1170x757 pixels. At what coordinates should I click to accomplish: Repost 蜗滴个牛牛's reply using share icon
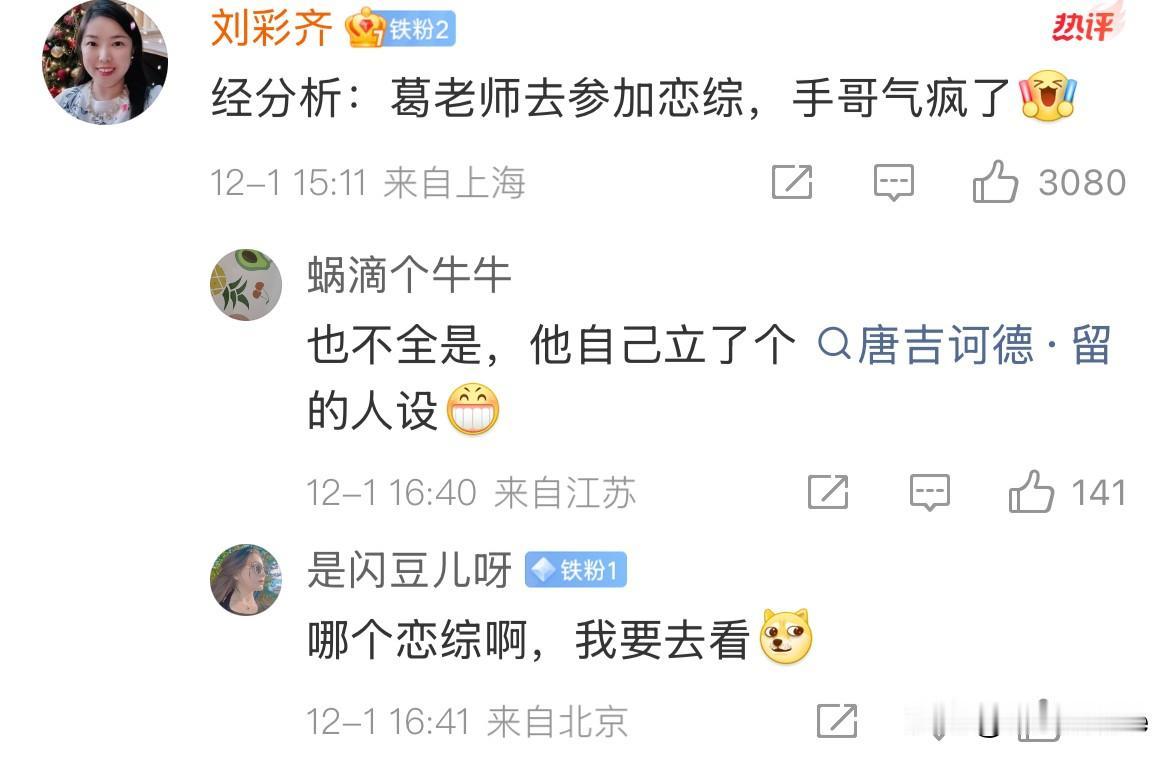[x=828, y=491]
